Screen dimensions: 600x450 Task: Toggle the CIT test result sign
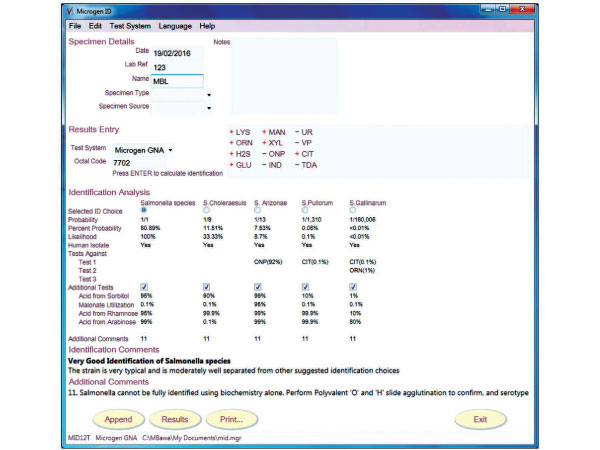295,154
